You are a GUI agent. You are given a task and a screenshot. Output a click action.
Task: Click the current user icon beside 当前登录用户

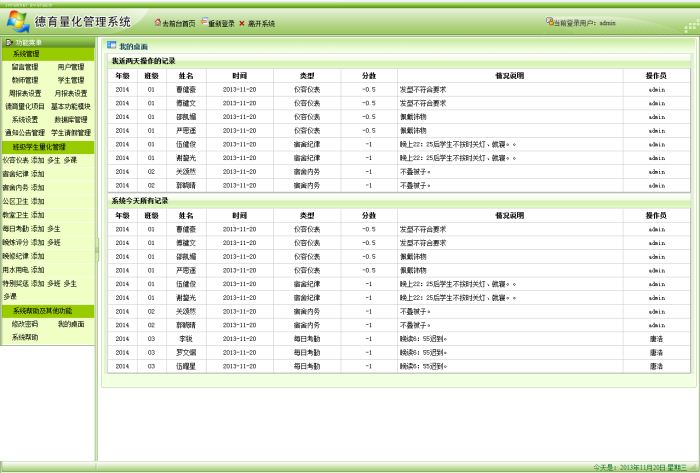click(550, 22)
